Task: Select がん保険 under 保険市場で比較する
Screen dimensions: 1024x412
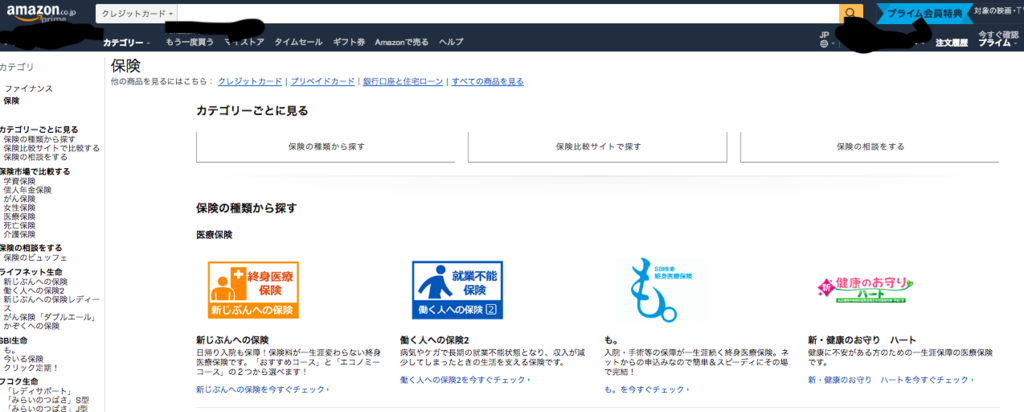Action: point(20,199)
